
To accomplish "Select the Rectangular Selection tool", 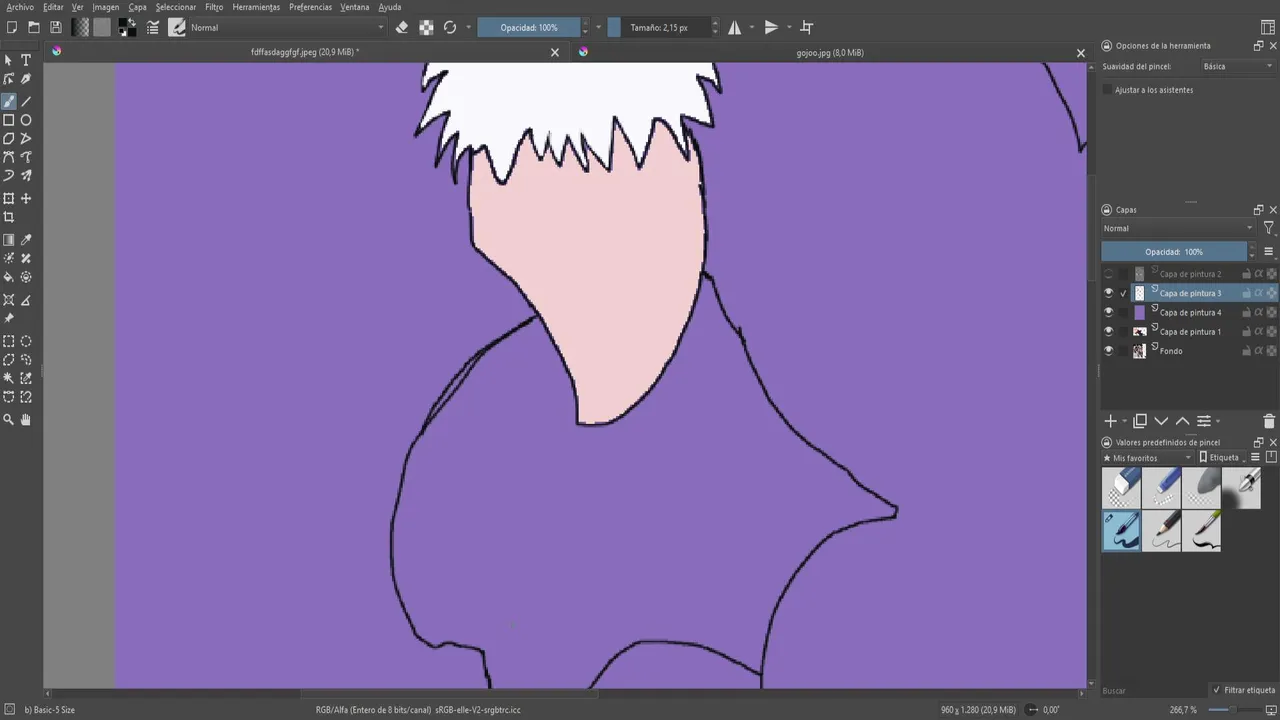I will coord(9,341).
